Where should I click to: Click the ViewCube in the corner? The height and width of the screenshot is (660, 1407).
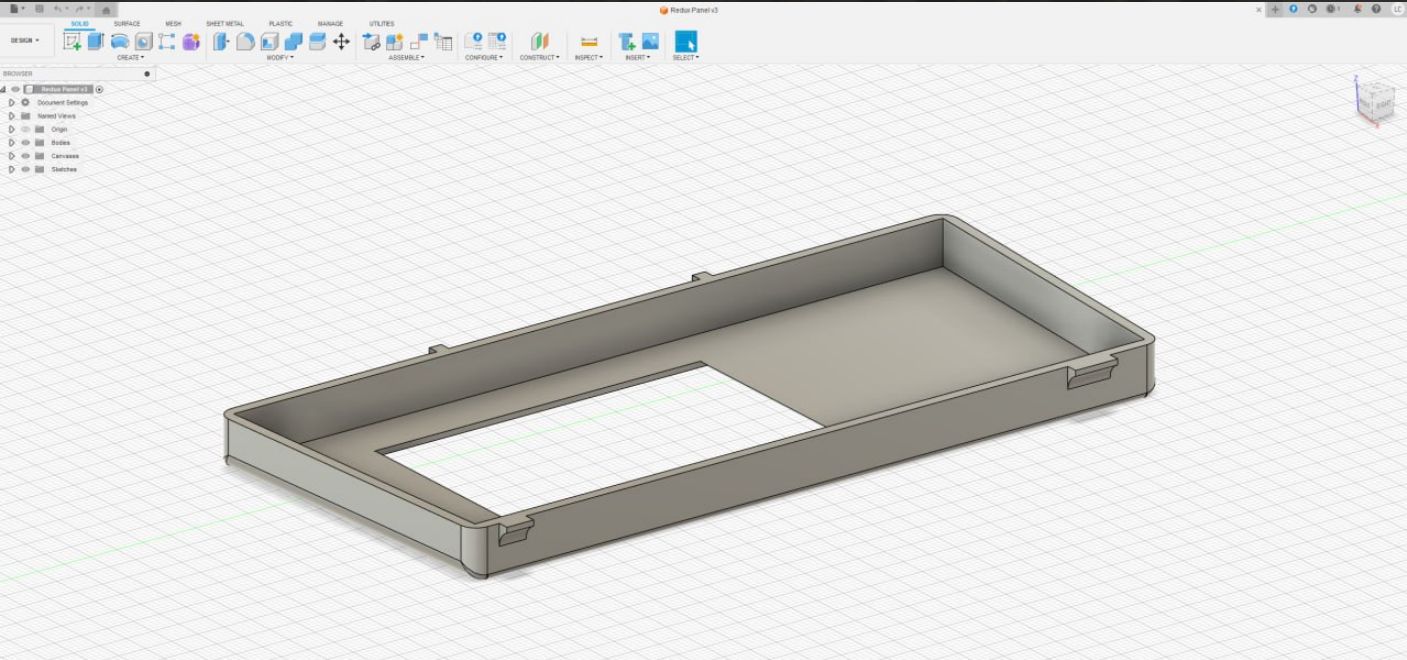click(1375, 101)
